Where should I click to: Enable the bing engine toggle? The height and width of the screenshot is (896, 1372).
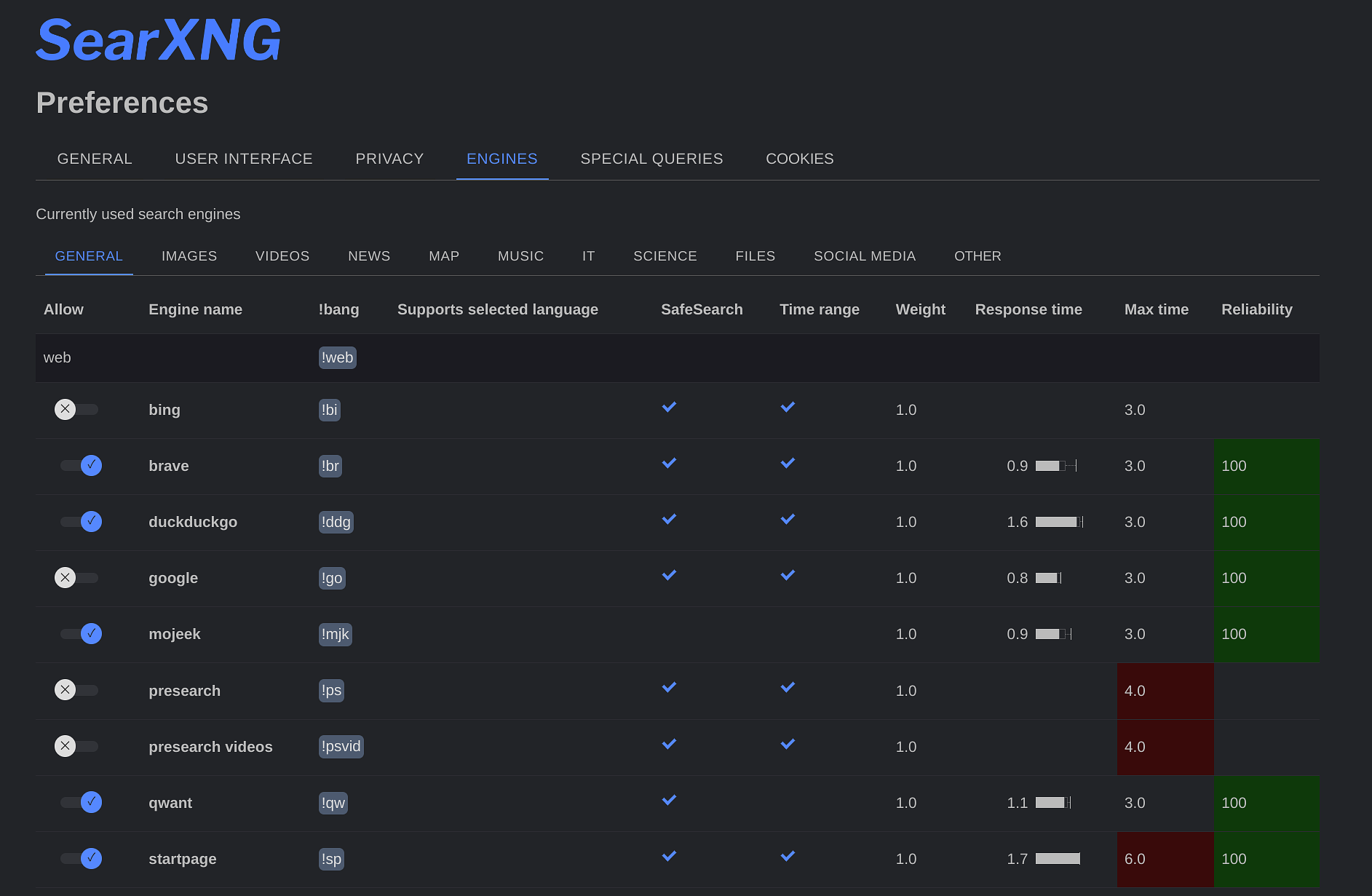pos(76,409)
